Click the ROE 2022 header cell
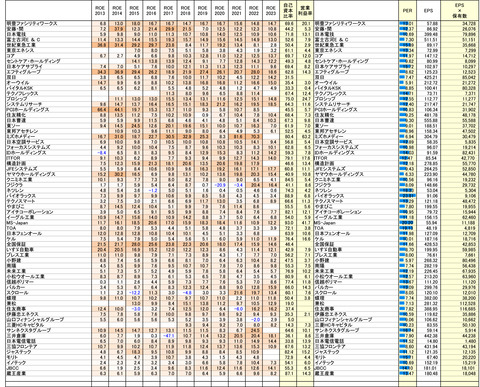 coord(254,10)
